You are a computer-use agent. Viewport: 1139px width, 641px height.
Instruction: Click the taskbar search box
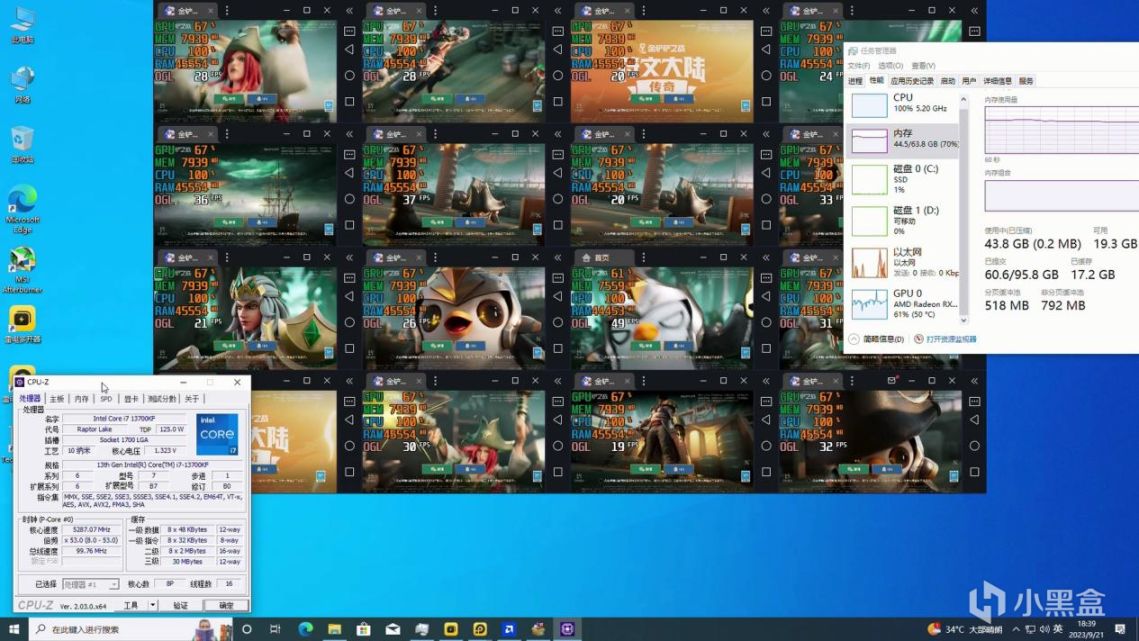[131, 629]
